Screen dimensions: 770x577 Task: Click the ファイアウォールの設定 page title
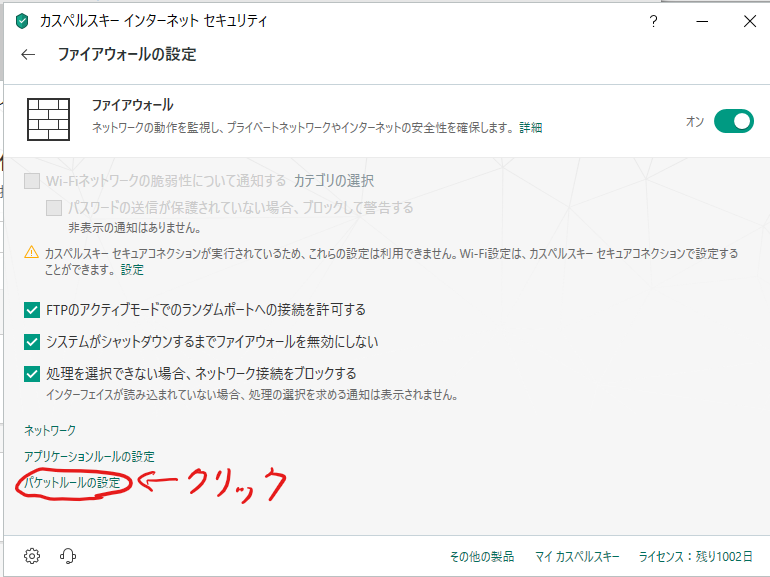click(127, 54)
